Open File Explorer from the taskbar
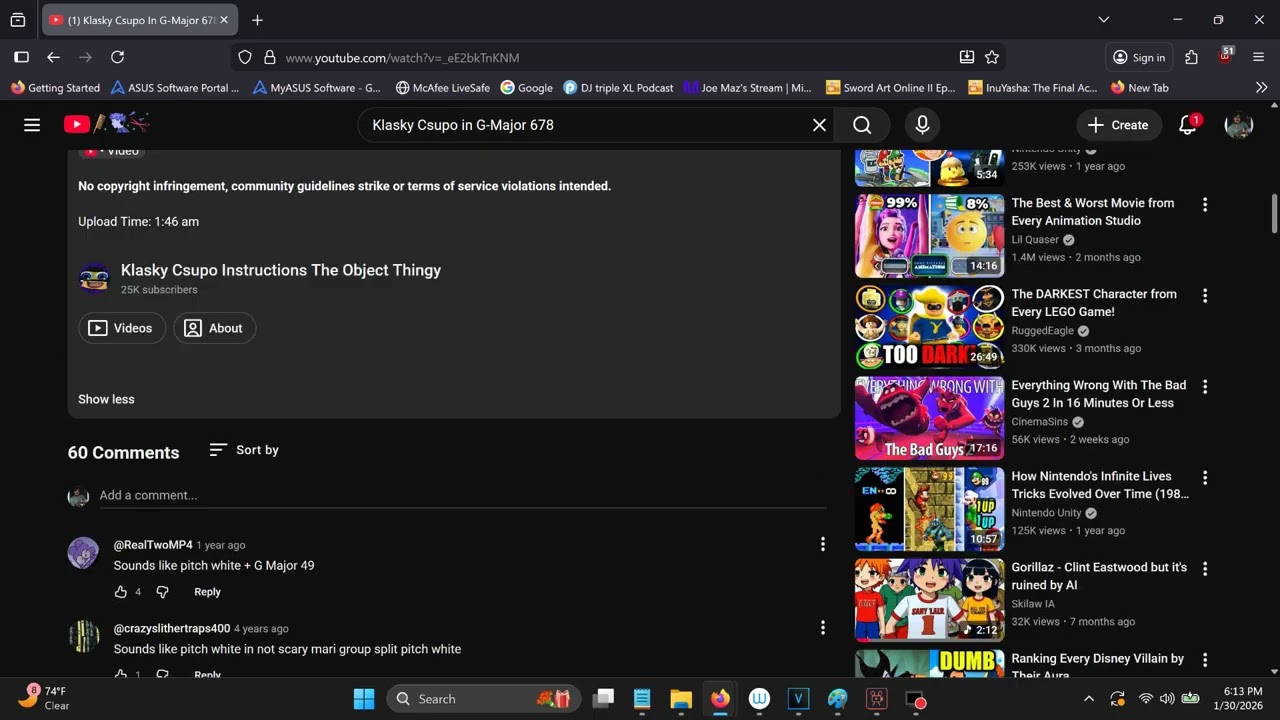Image resolution: width=1280 pixels, height=720 pixels. coord(681,699)
